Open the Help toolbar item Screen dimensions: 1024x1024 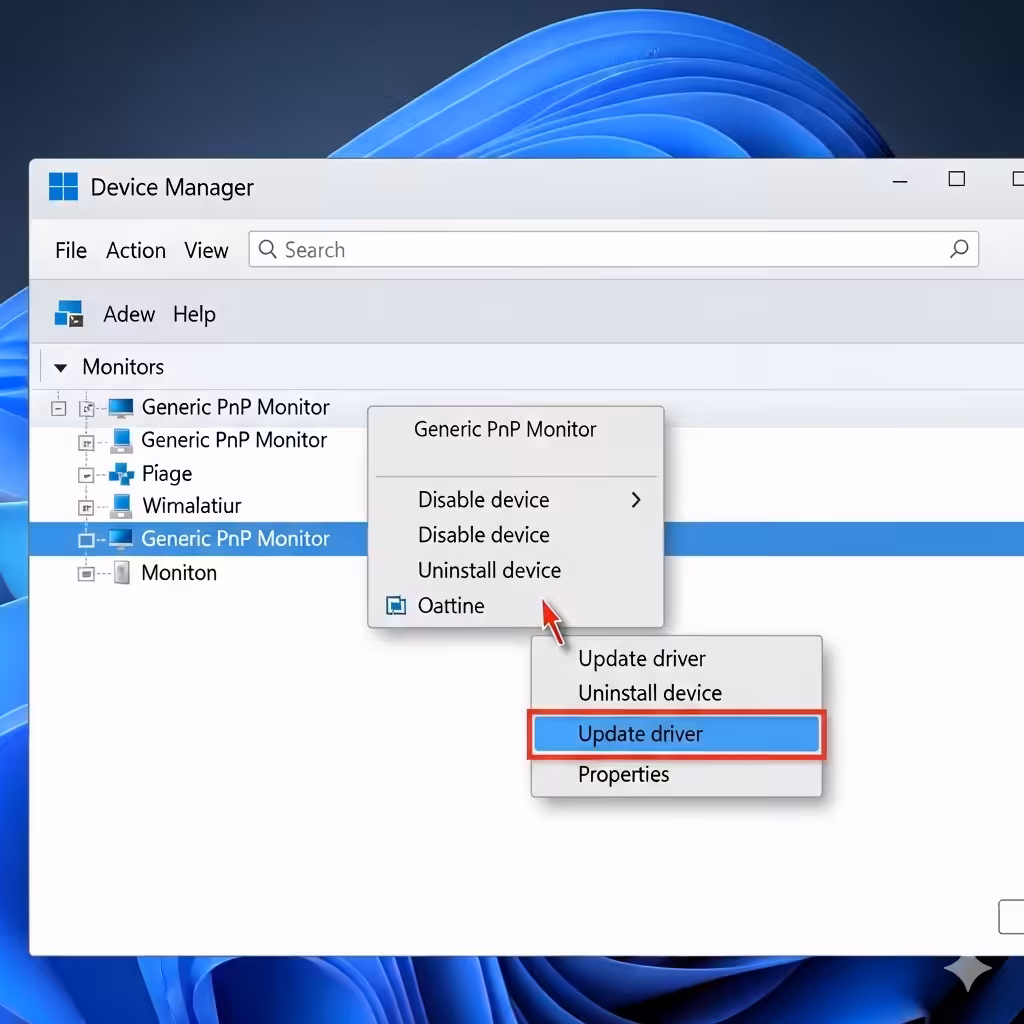pyautogui.click(x=194, y=314)
